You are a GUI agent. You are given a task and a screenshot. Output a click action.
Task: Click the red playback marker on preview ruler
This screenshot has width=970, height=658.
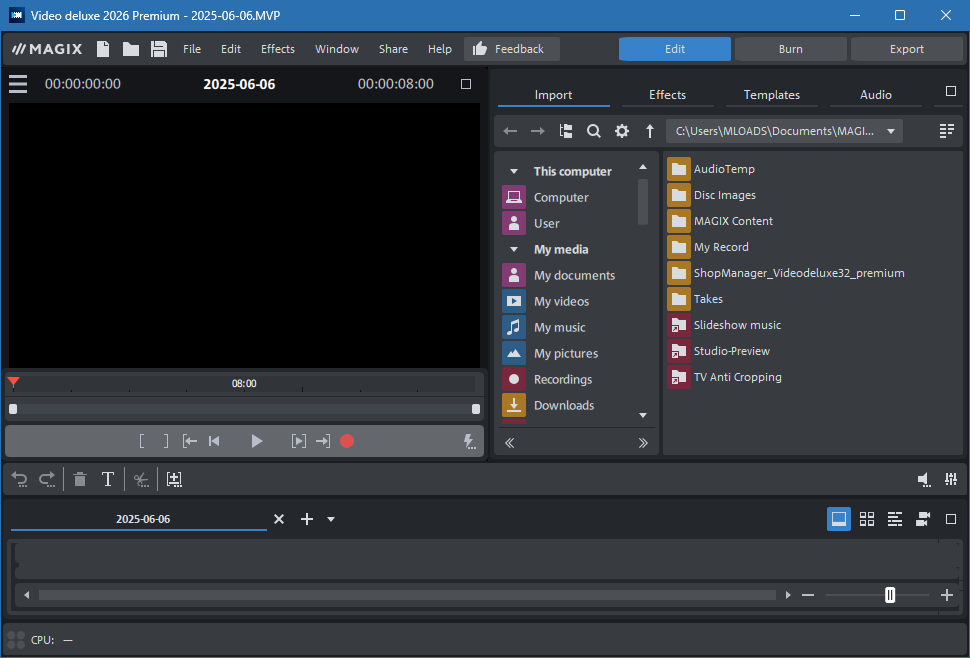point(14,383)
